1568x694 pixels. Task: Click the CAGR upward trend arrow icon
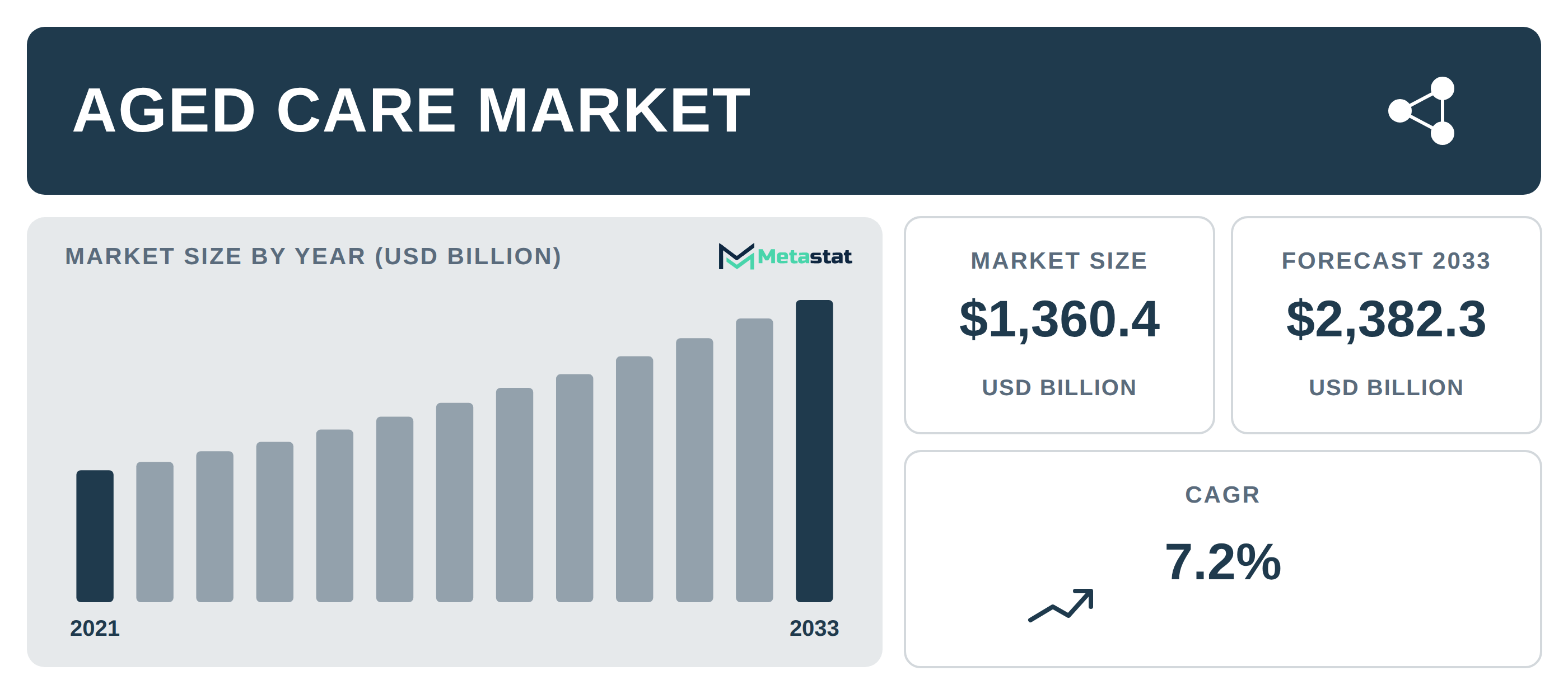pos(1061,605)
